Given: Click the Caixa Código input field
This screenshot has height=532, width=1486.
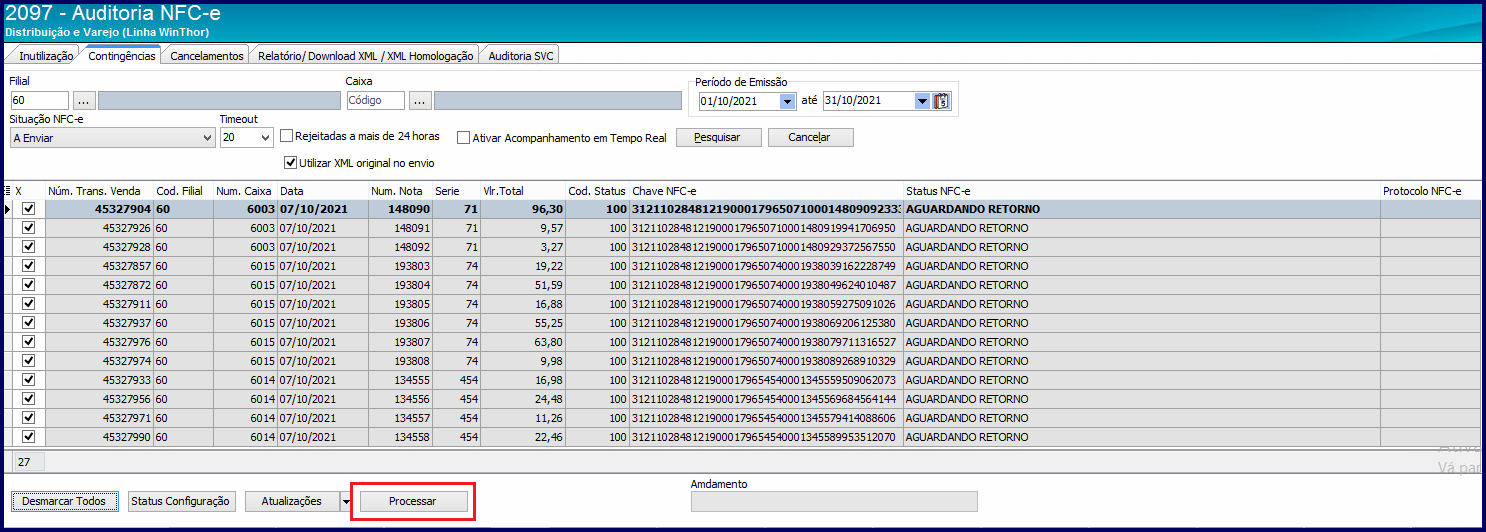Looking at the screenshot, I should (x=376, y=101).
